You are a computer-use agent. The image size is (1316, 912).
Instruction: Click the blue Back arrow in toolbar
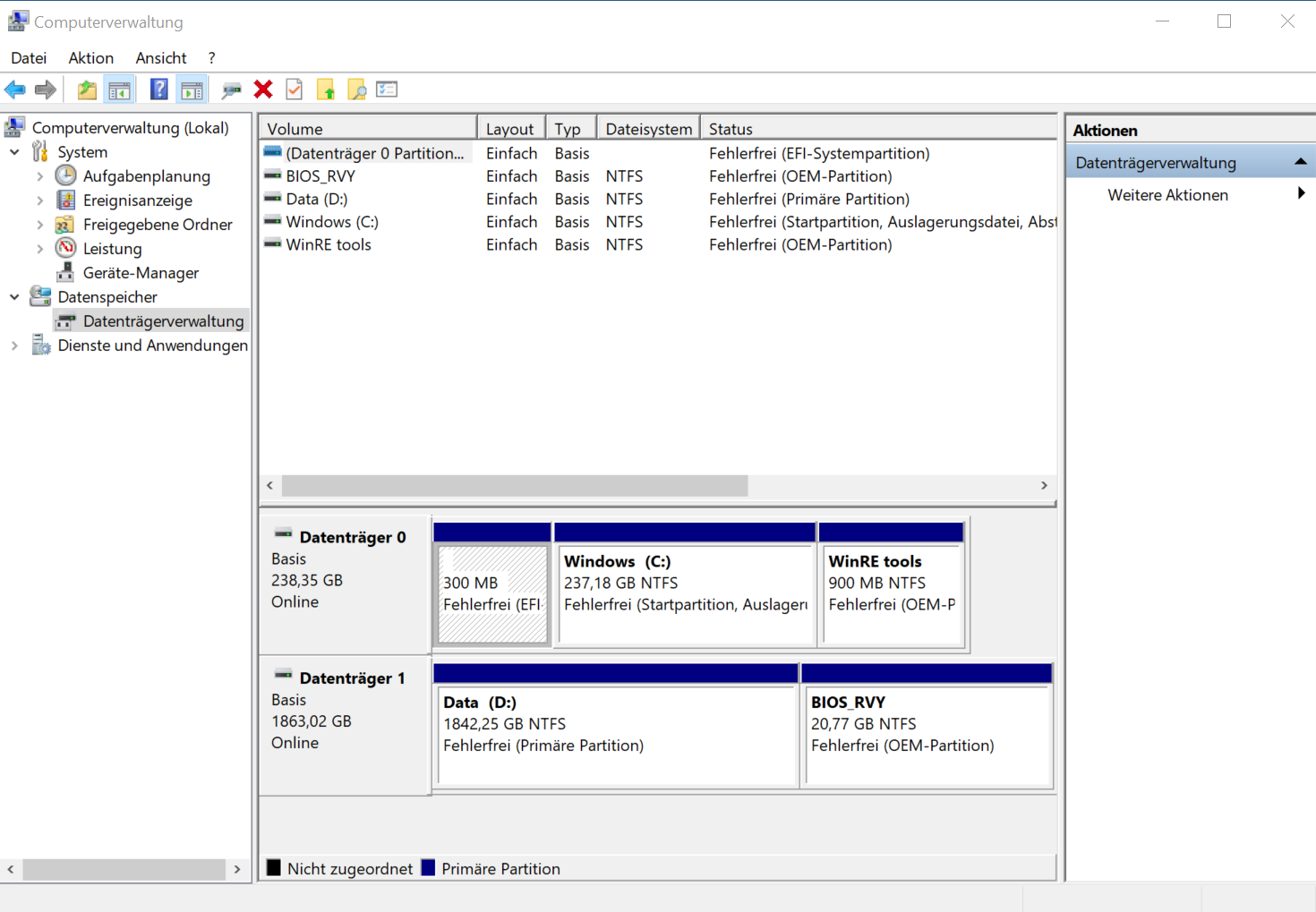[x=15, y=89]
